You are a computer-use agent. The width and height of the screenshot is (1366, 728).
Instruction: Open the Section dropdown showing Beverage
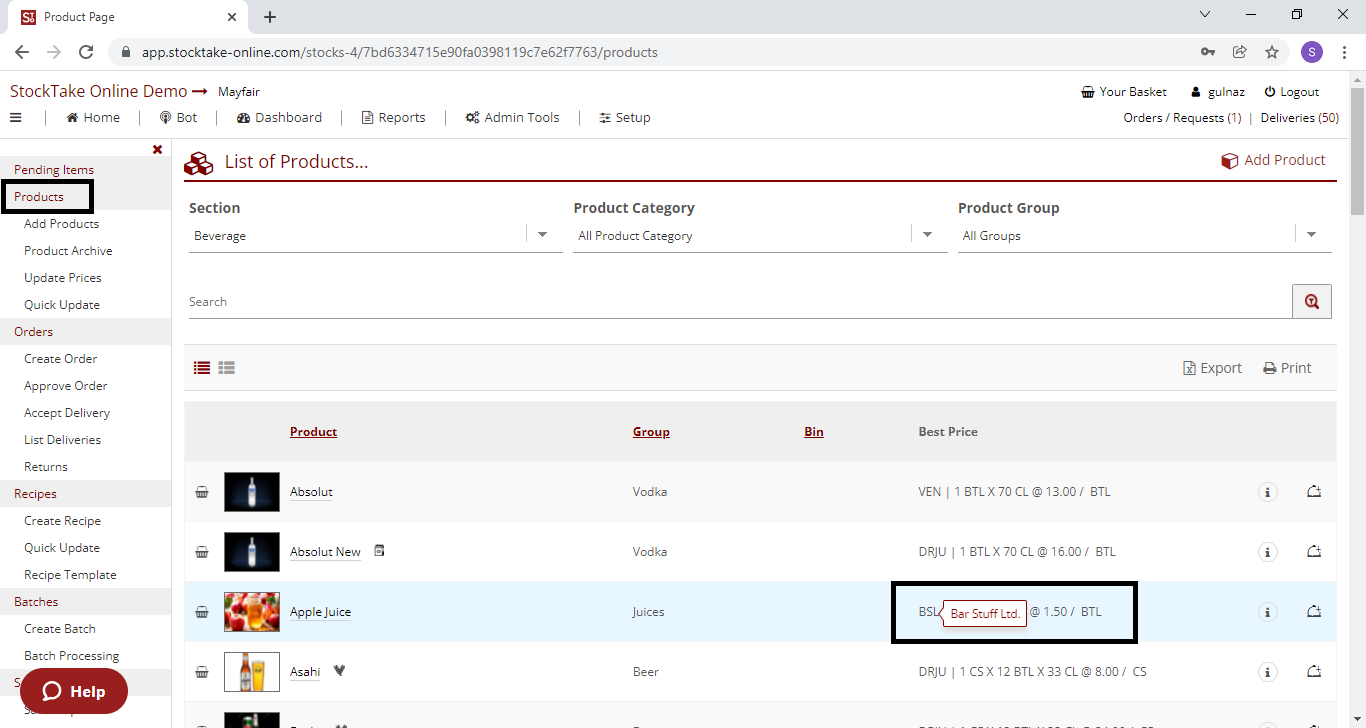click(x=376, y=236)
